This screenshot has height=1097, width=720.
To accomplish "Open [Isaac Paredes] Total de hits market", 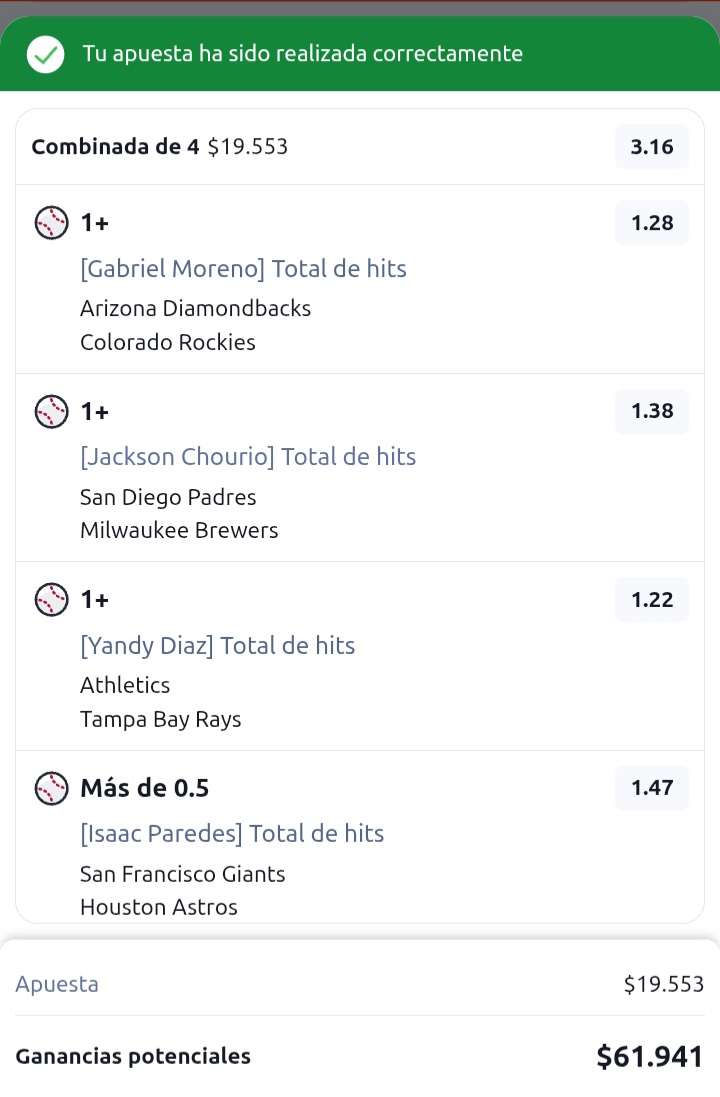I will coord(232,833).
